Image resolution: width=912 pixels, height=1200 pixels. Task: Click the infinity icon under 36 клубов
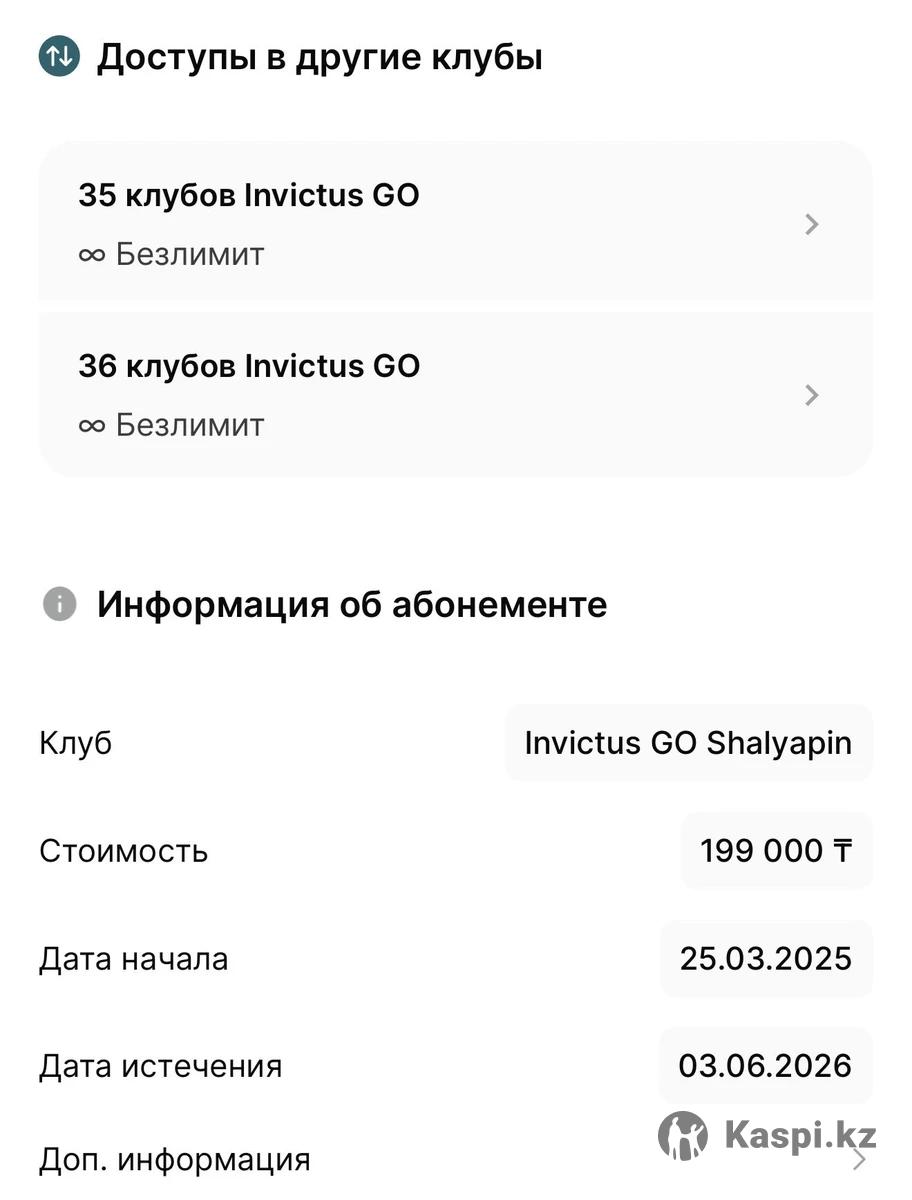[91, 426]
